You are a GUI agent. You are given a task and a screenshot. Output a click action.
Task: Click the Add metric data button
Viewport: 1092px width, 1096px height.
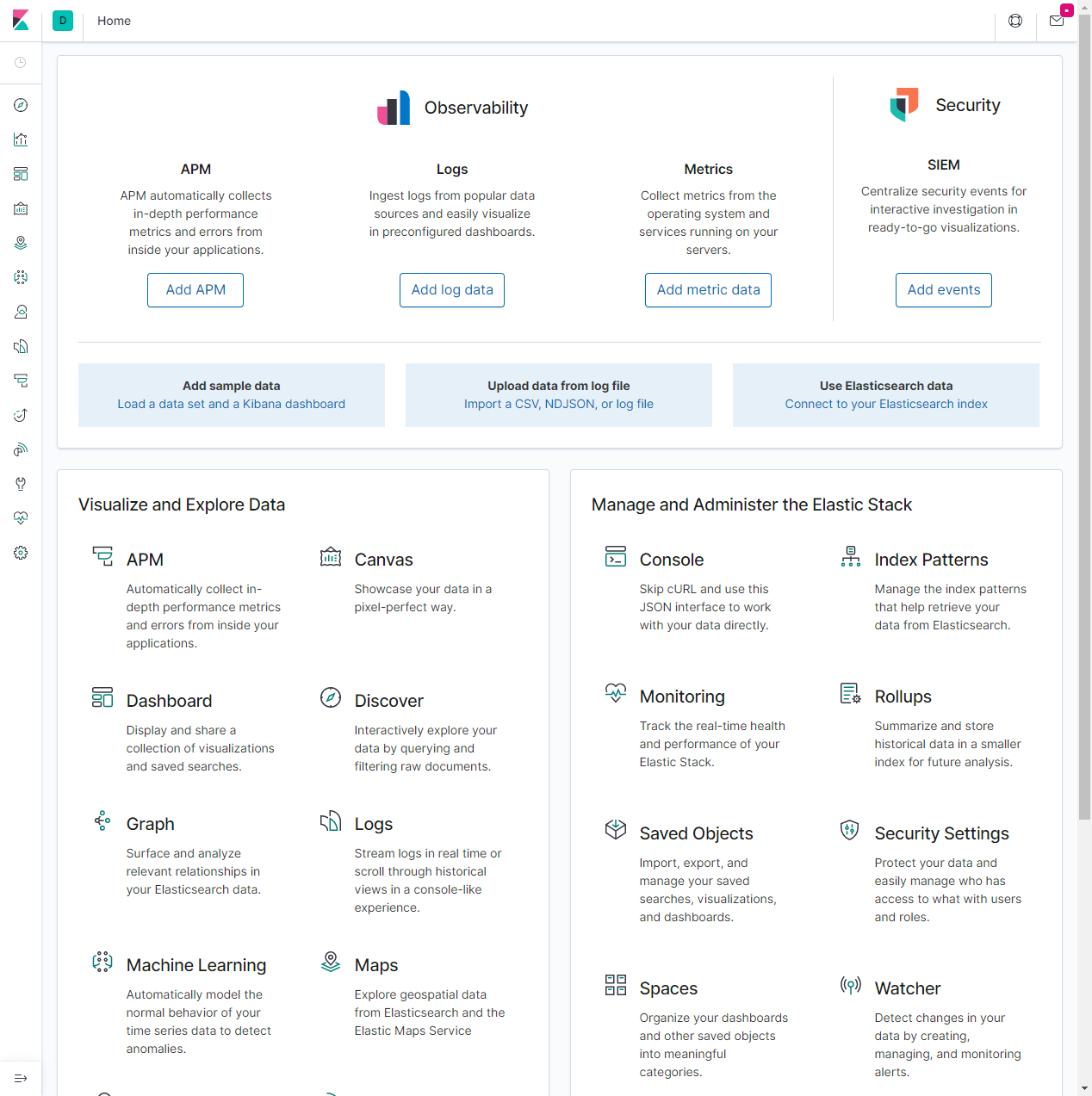coord(708,290)
